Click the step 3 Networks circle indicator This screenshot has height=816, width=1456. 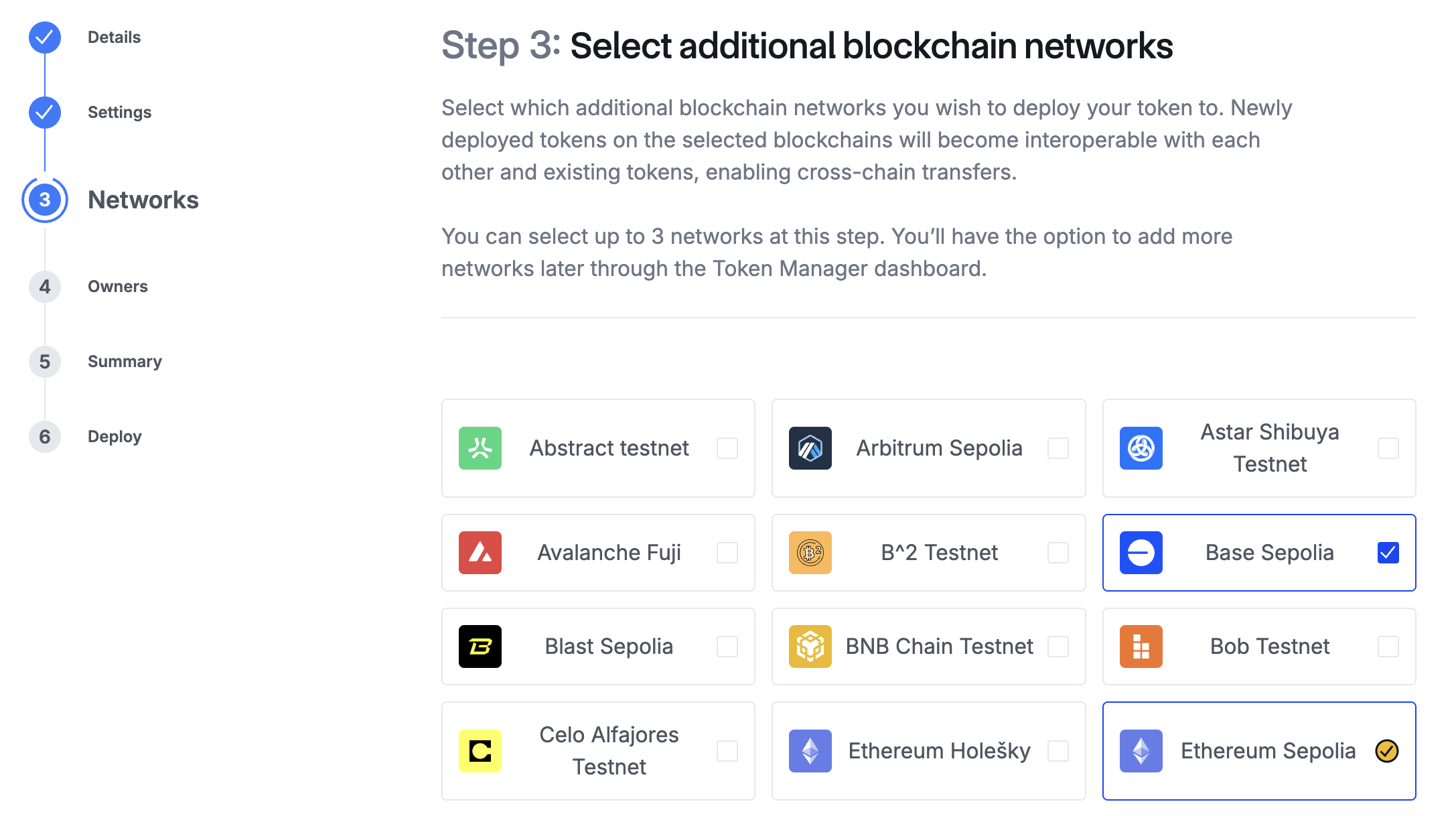pyautogui.click(x=44, y=199)
